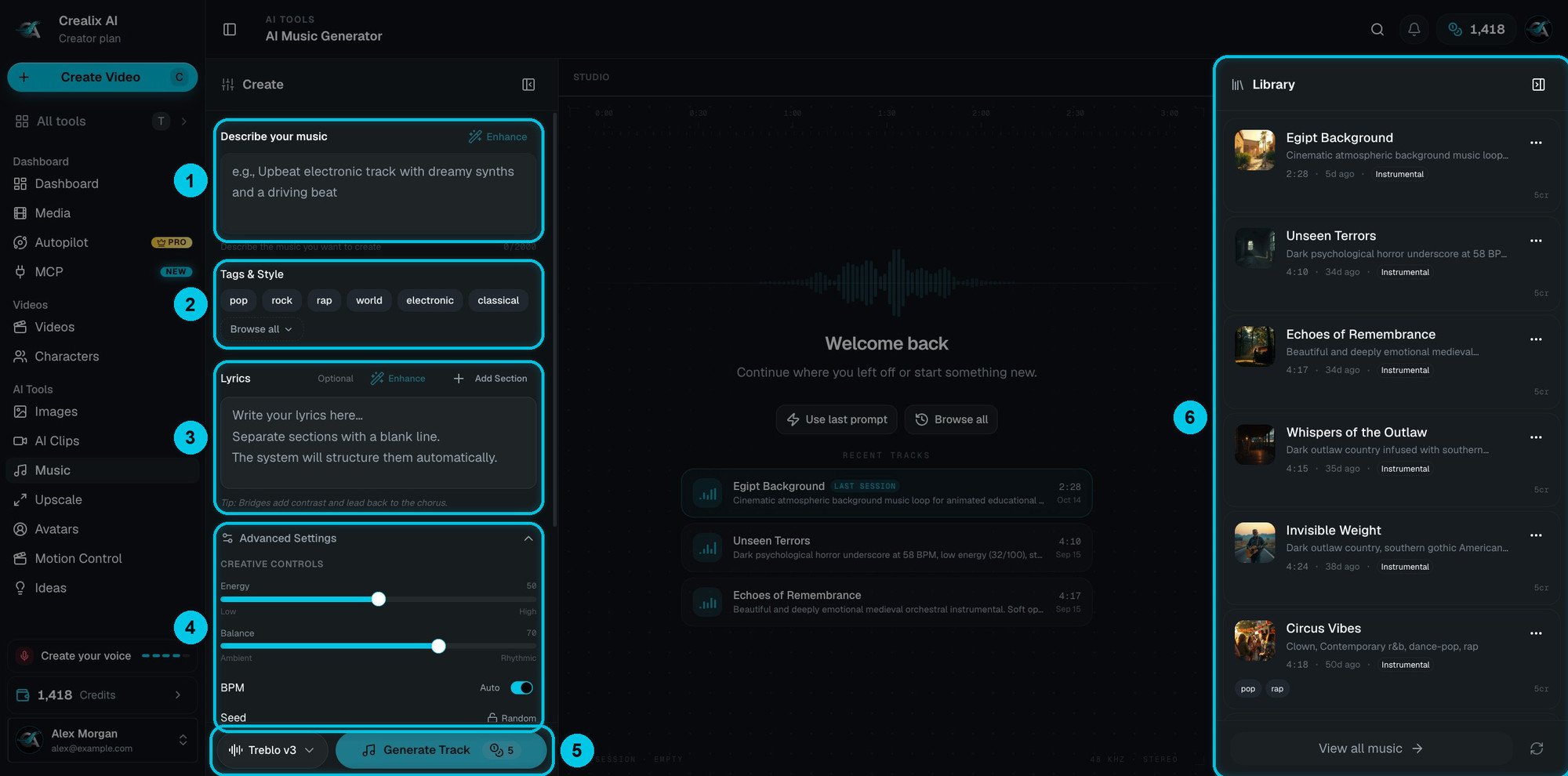This screenshot has width=1568, height=776.
Task: Focus the lyrics text area
Action: click(379, 443)
